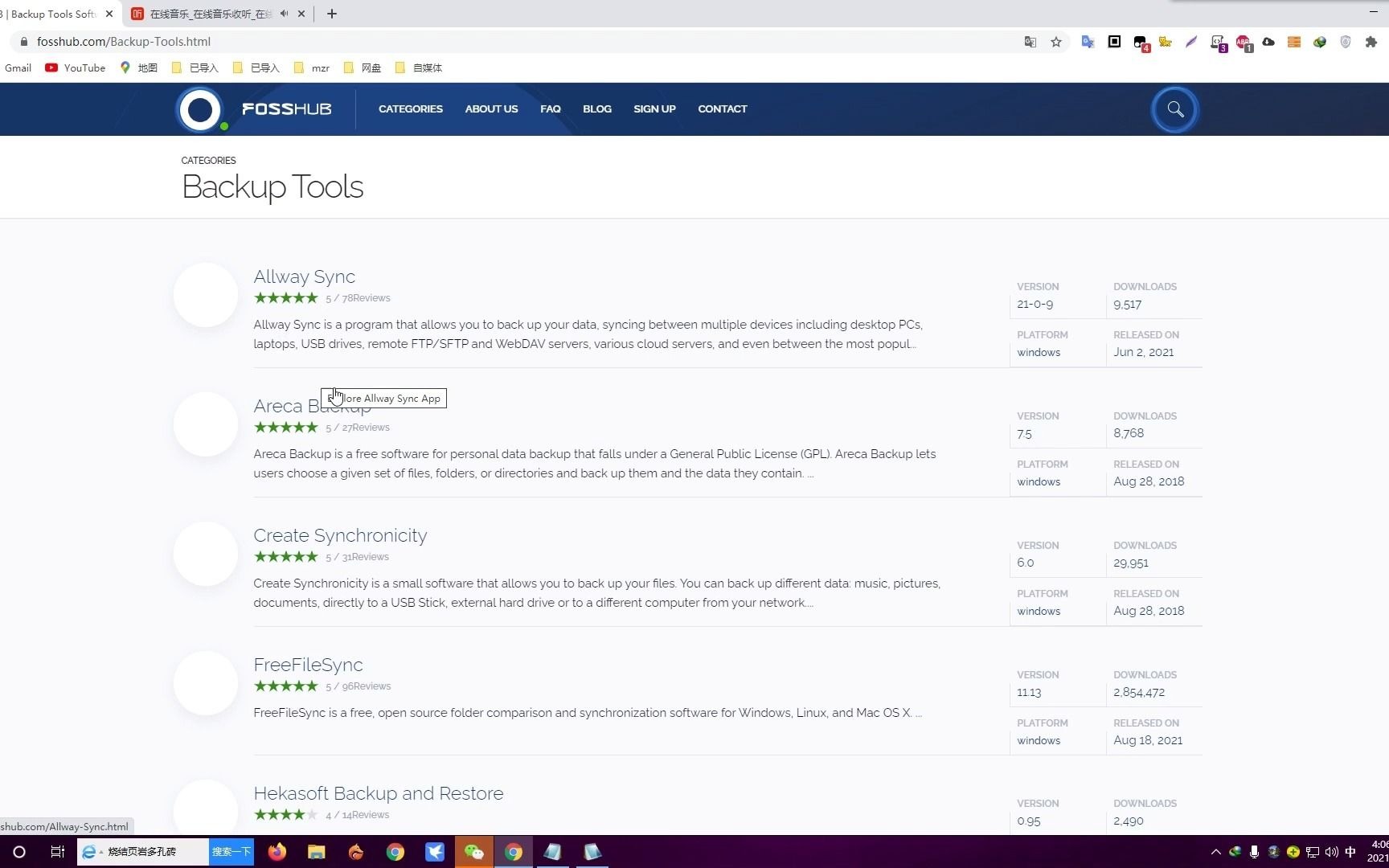Open the BLOG menu item

click(x=597, y=109)
